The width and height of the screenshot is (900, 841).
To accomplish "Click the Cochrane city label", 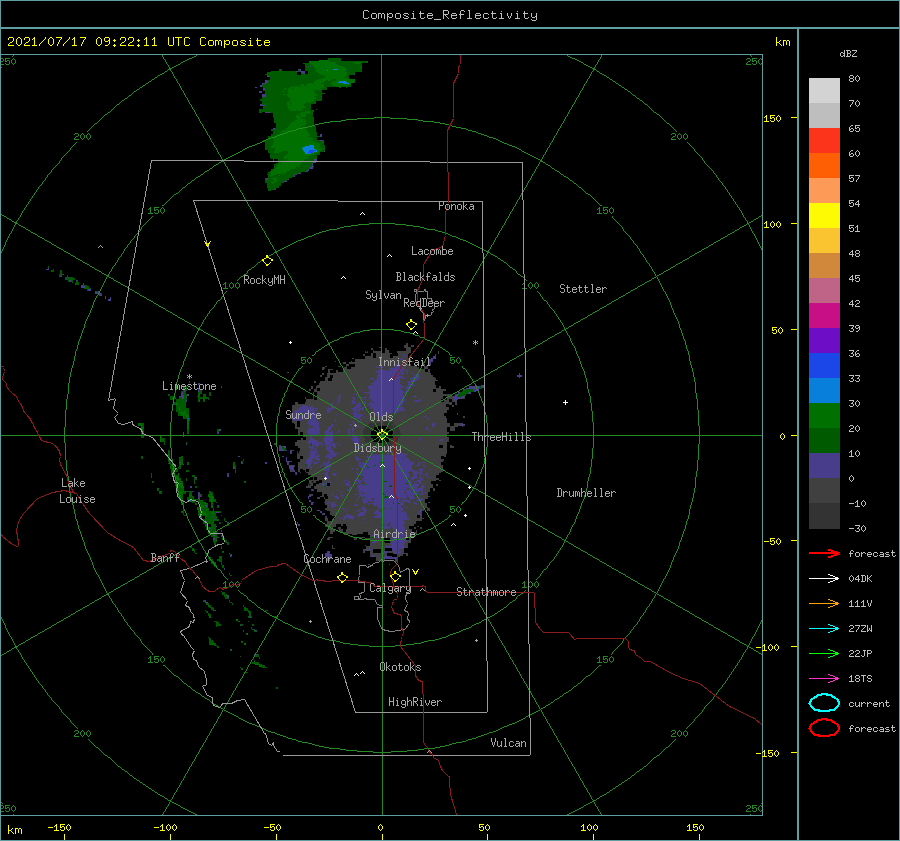I will click(327, 559).
